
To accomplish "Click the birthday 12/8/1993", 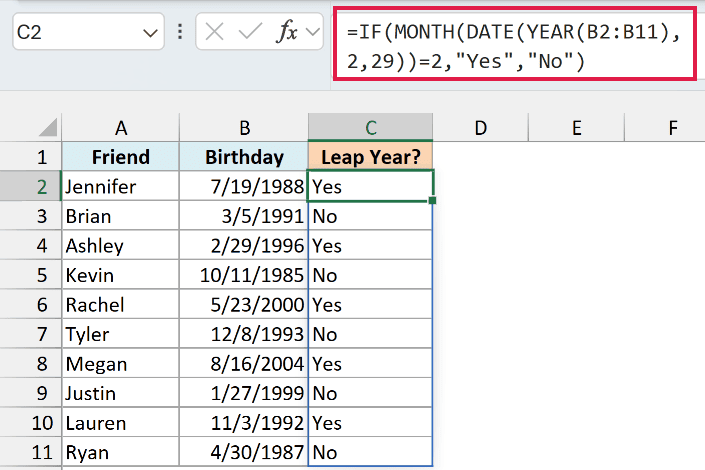I will pyautogui.click(x=244, y=334).
